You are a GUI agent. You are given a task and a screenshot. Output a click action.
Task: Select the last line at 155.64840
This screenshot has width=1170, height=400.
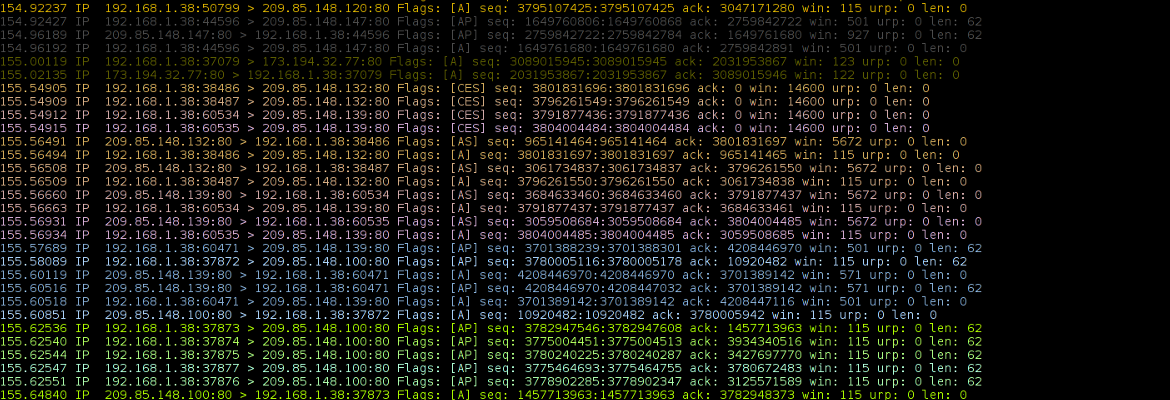pos(484,394)
